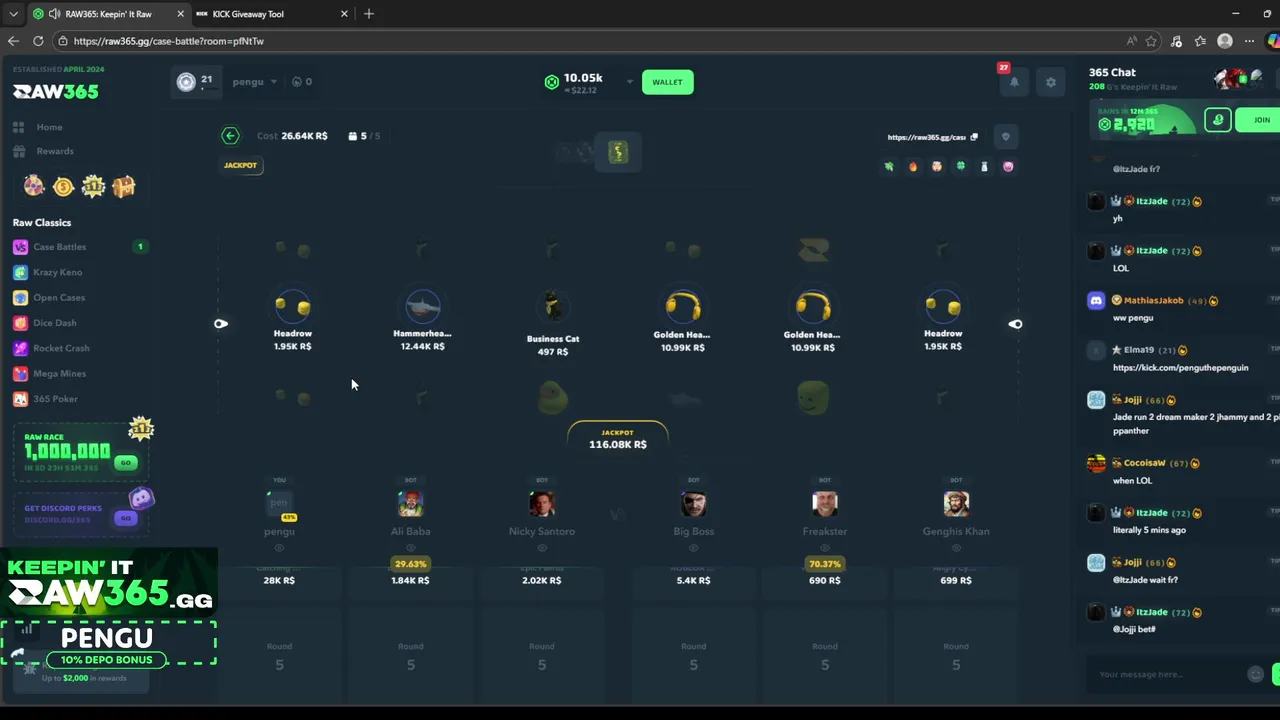Click Ali Baba bot avatar
The height and width of the screenshot is (720, 1280).
(x=410, y=503)
